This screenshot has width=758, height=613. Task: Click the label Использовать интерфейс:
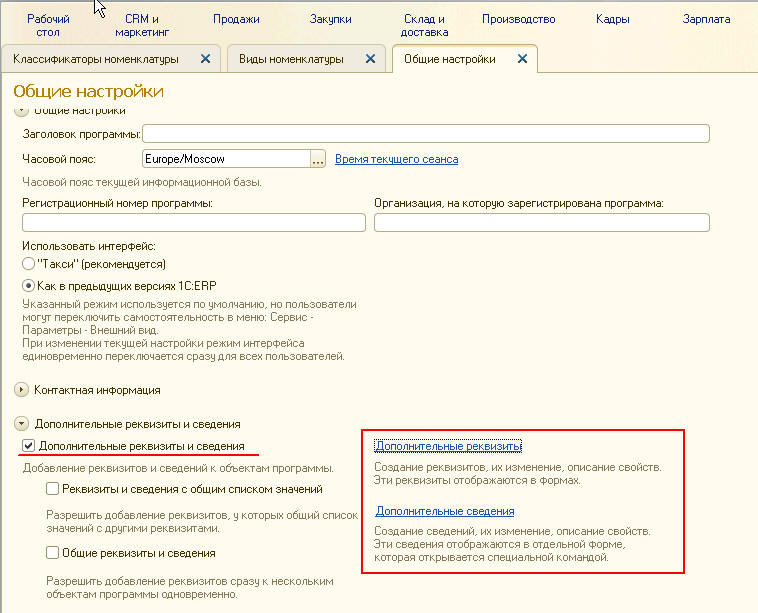pyautogui.click(x=89, y=246)
